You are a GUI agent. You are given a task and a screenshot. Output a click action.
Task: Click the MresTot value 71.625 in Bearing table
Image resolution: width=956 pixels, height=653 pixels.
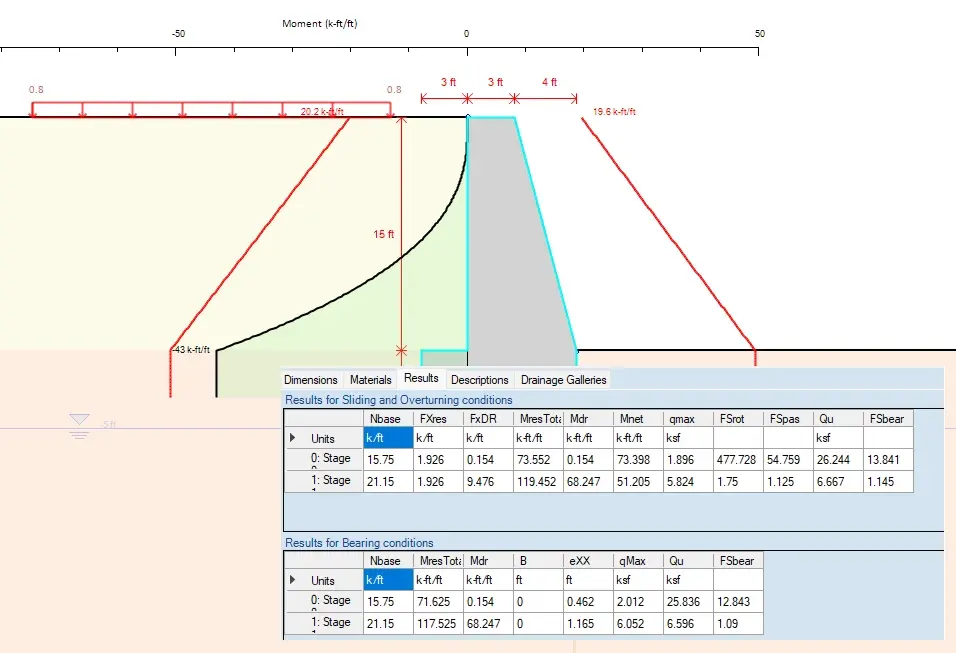click(x=438, y=602)
